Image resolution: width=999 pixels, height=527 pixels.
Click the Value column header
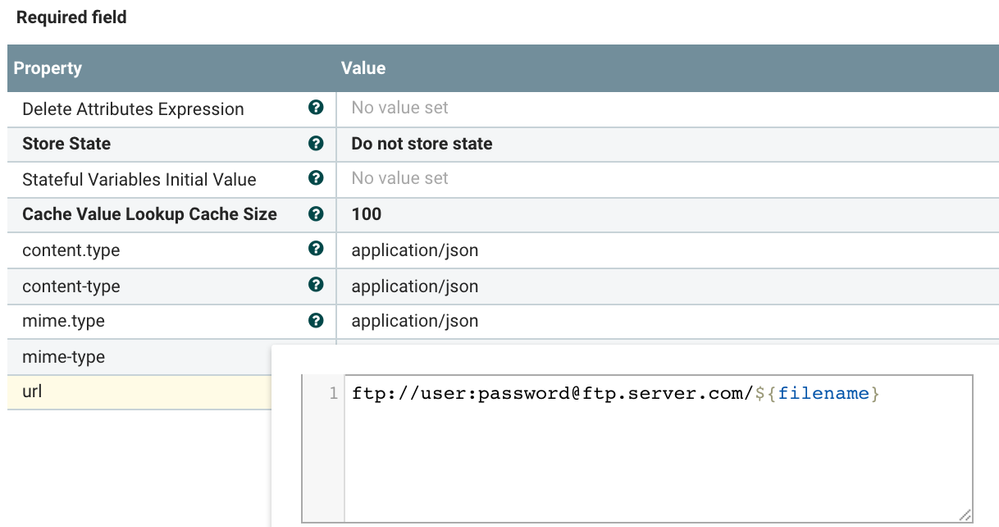[x=363, y=69]
